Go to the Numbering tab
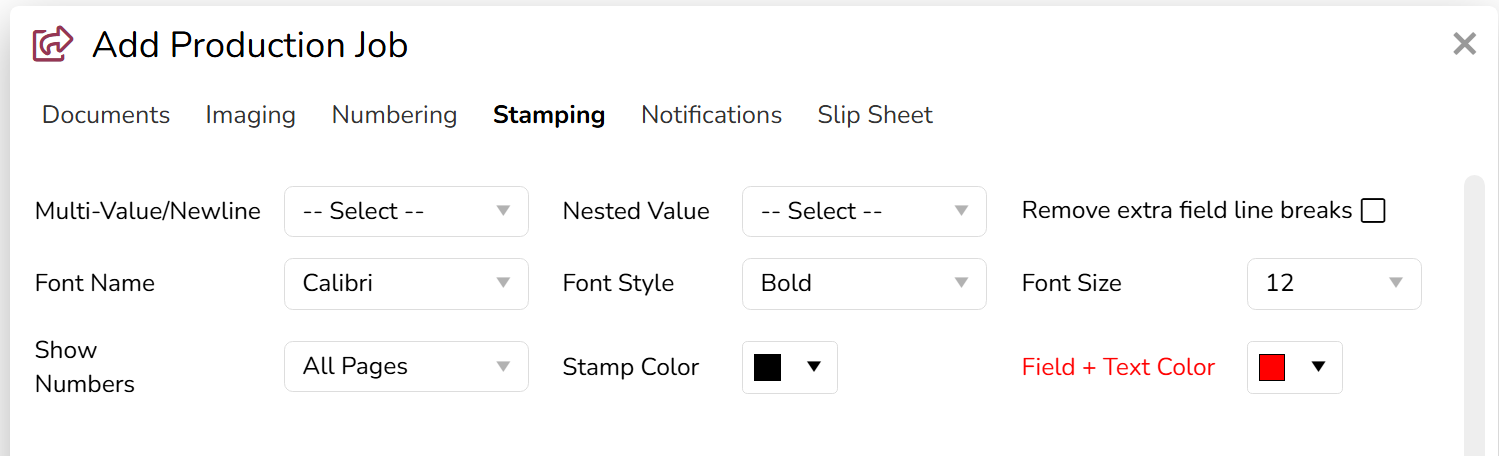Image resolution: width=1499 pixels, height=456 pixels. click(x=394, y=115)
